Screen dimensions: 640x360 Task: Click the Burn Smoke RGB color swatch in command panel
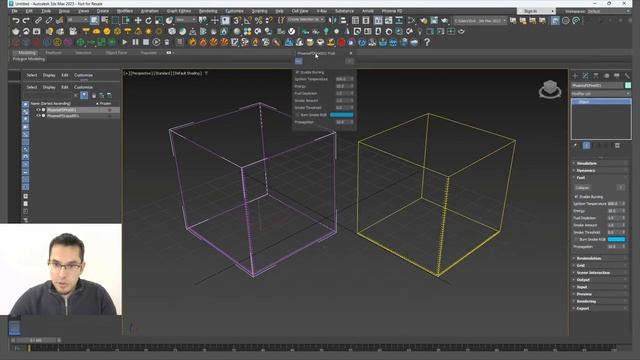(x=616, y=240)
